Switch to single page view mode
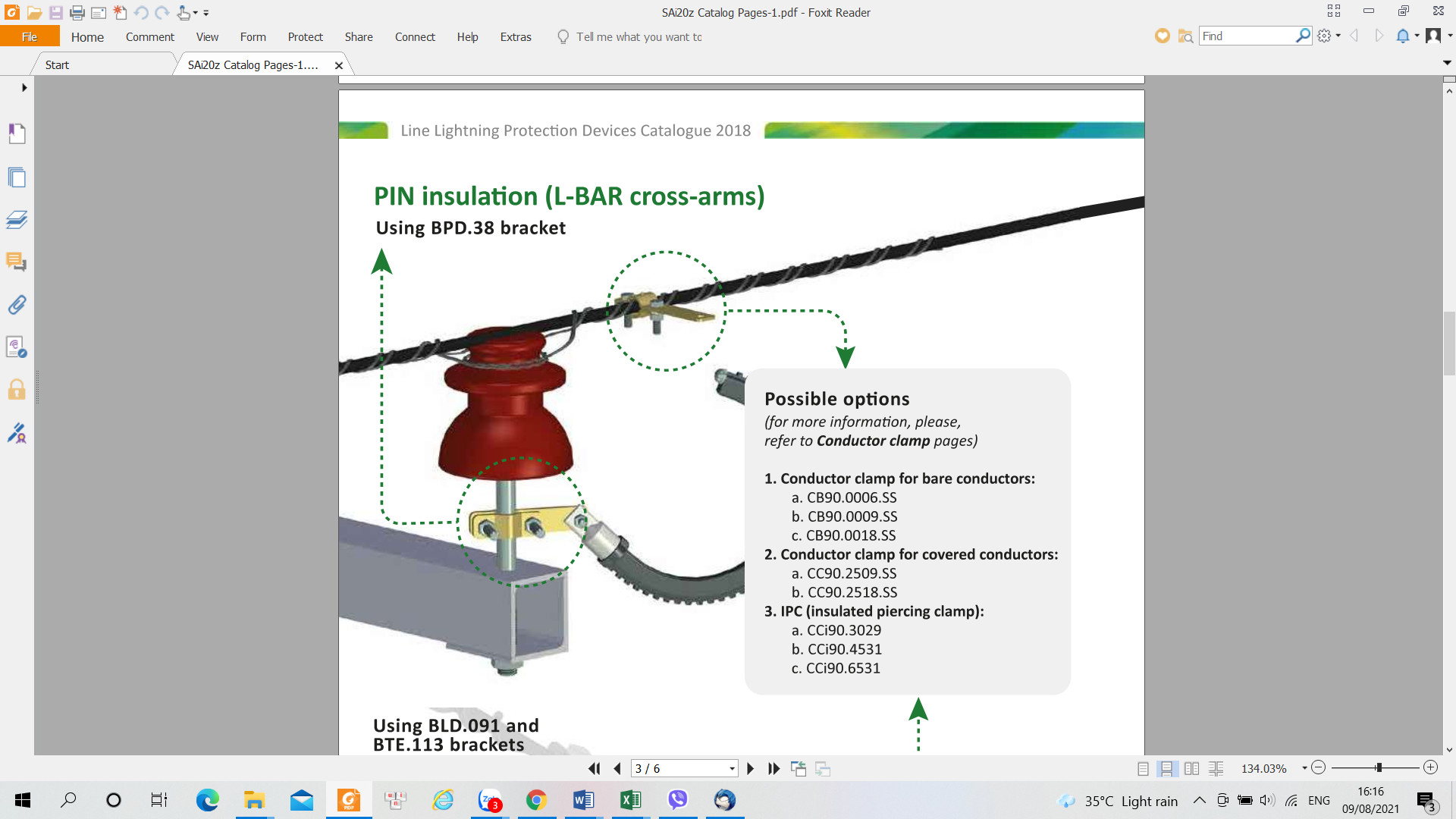The image size is (1456, 819). 1143,768
